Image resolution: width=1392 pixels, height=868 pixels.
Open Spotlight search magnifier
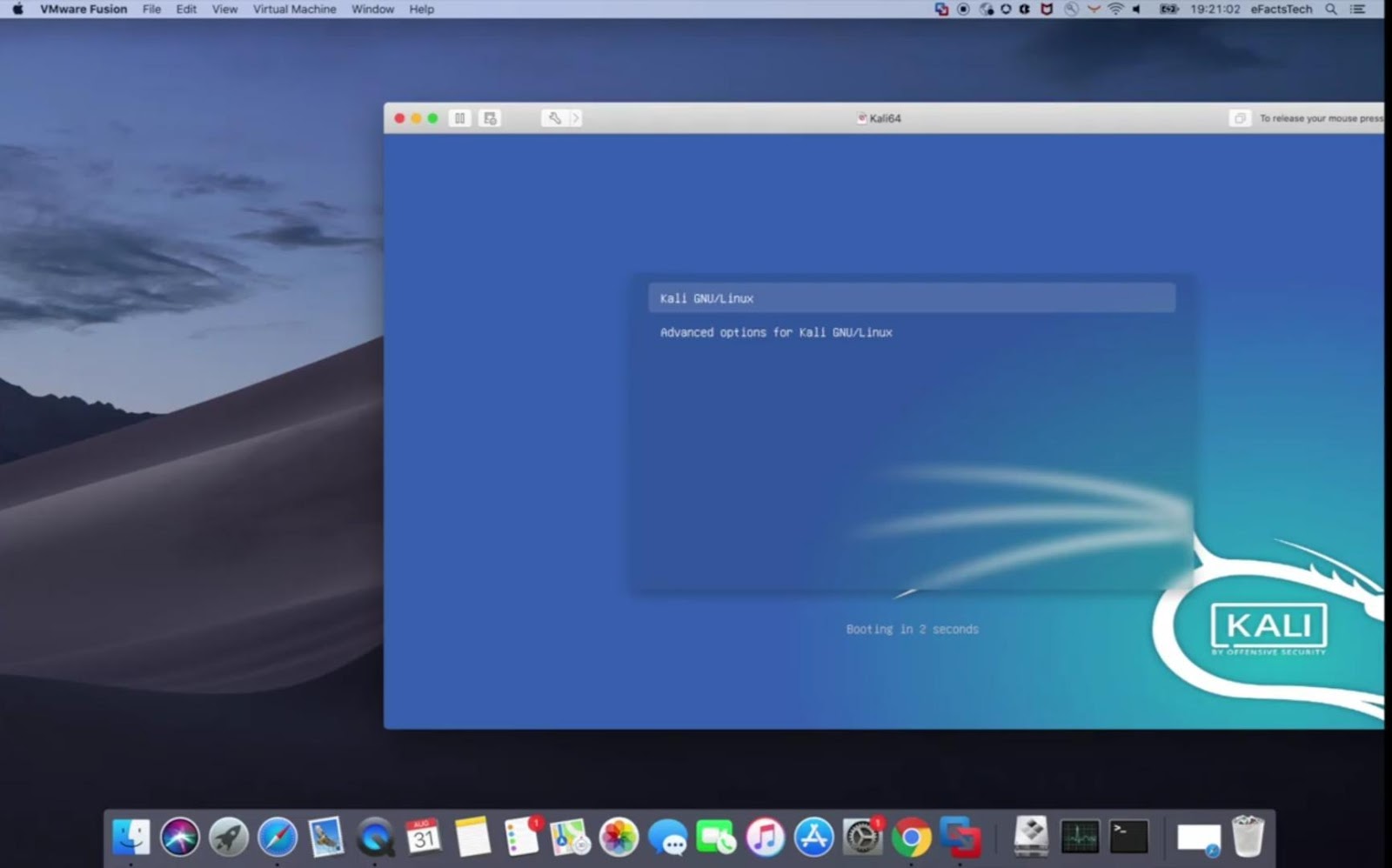1331,9
